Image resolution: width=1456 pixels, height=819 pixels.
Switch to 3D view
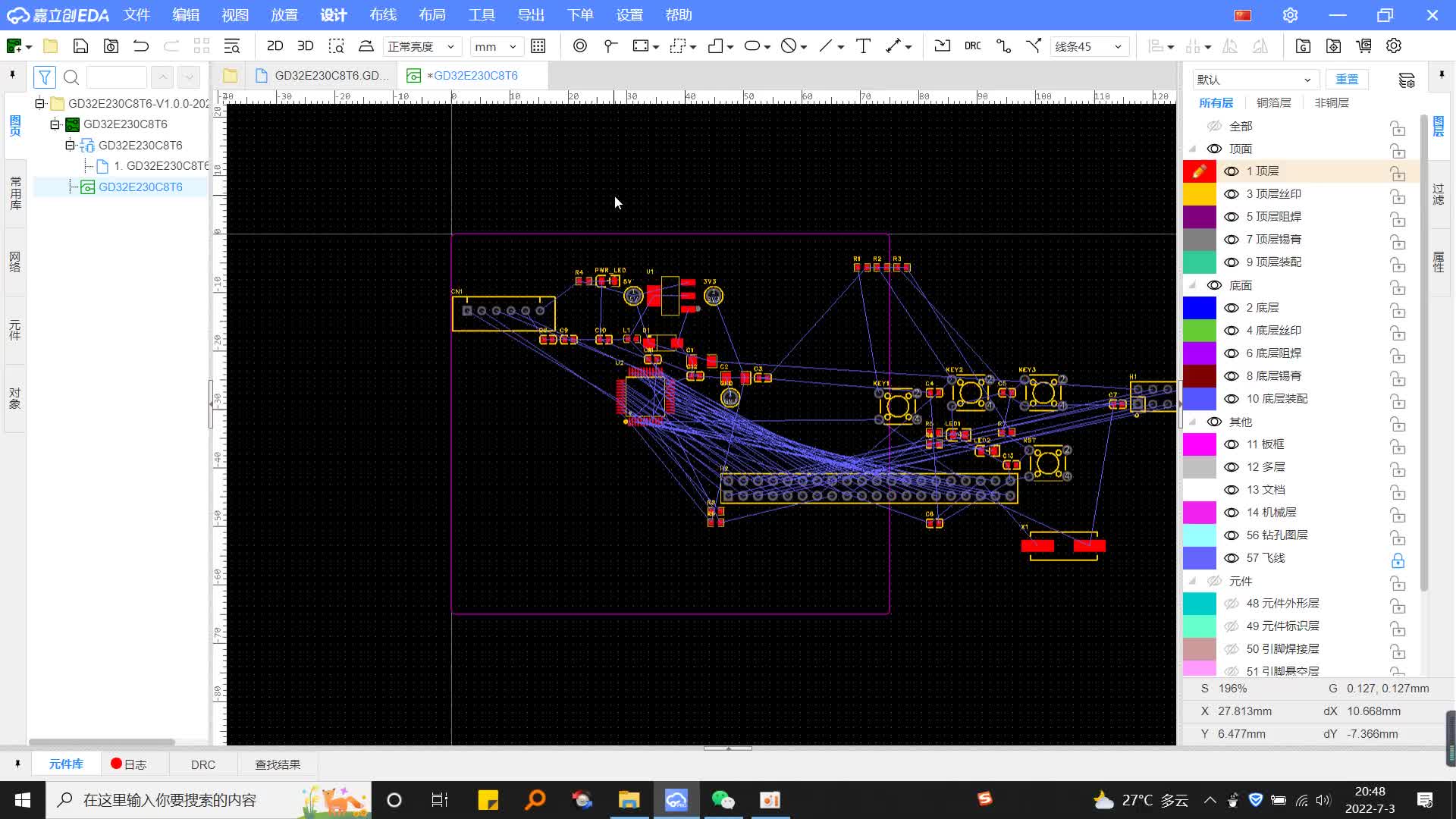pyautogui.click(x=305, y=46)
